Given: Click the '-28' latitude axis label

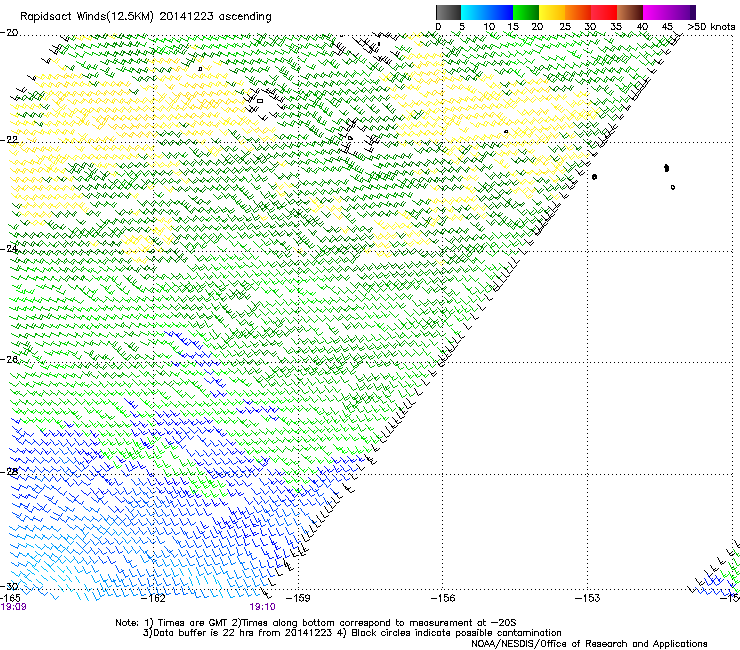Looking at the screenshot, I should pyautogui.click(x=9, y=472).
